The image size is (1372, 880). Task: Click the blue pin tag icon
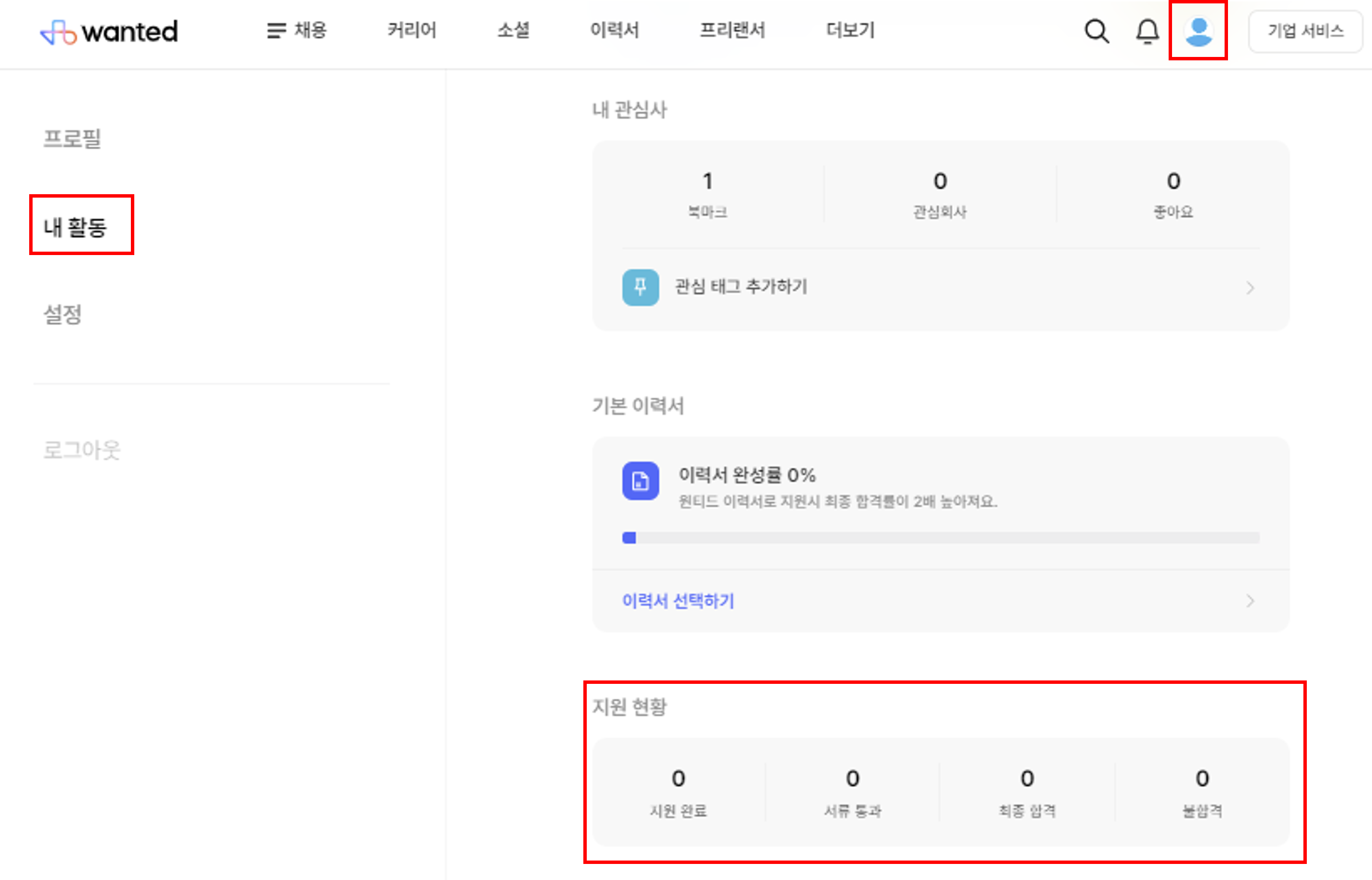click(640, 288)
